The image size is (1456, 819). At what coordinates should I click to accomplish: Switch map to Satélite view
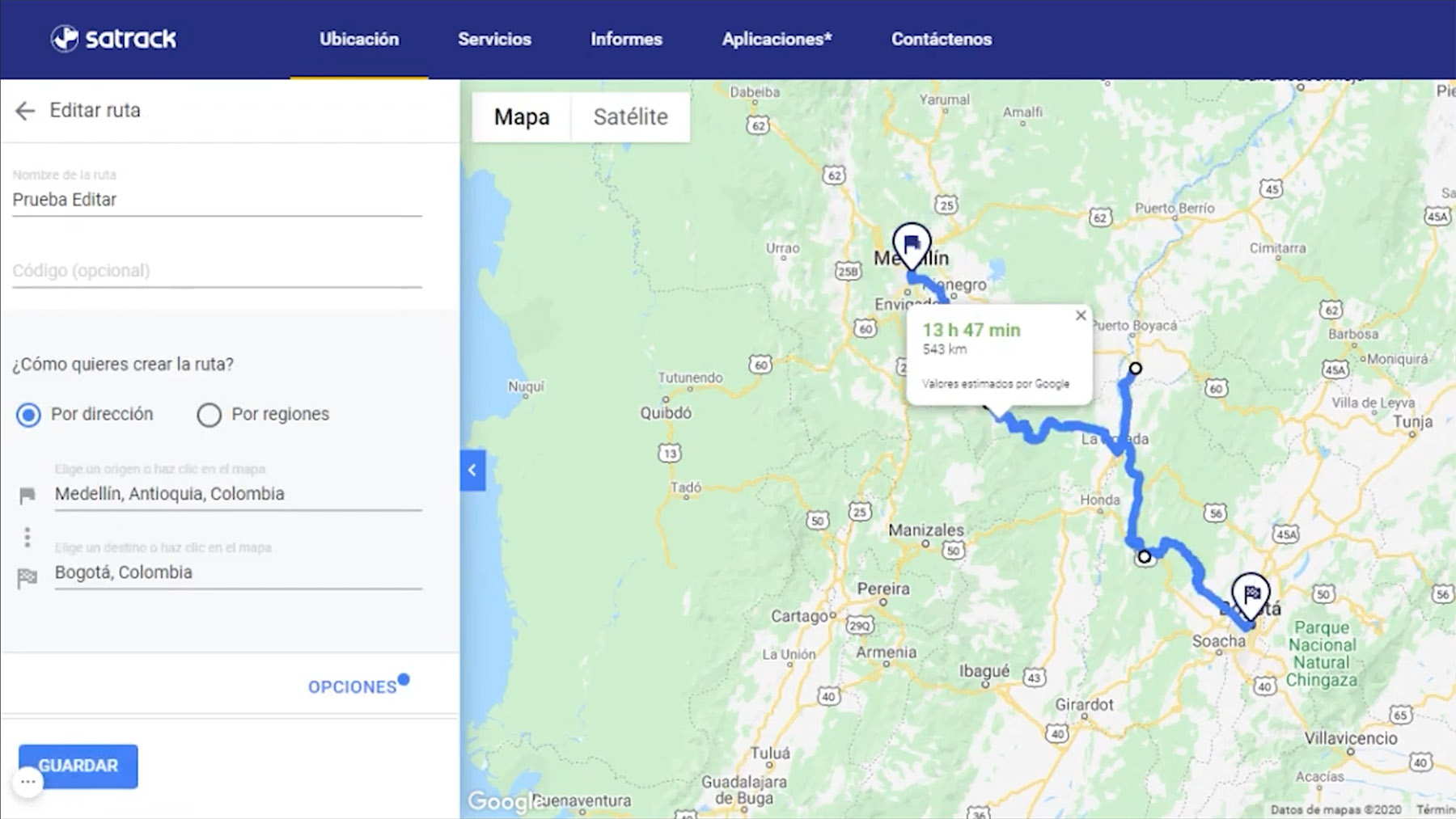[x=631, y=117]
